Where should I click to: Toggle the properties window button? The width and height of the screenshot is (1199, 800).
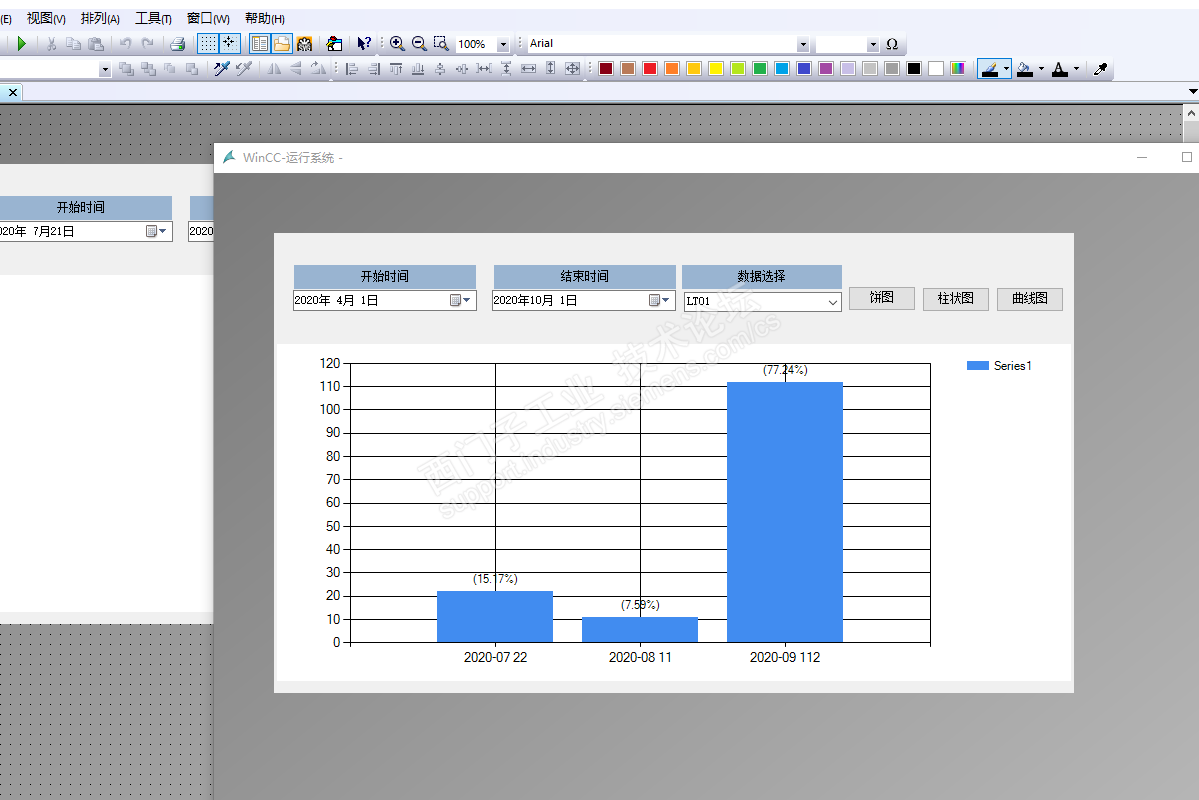click(x=259, y=44)
